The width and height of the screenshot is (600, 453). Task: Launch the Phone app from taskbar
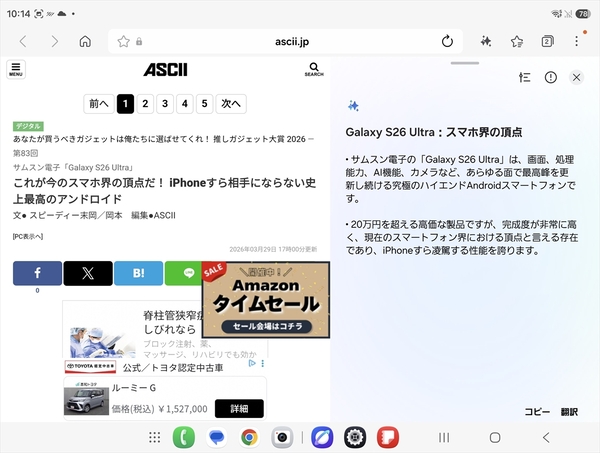184,437
